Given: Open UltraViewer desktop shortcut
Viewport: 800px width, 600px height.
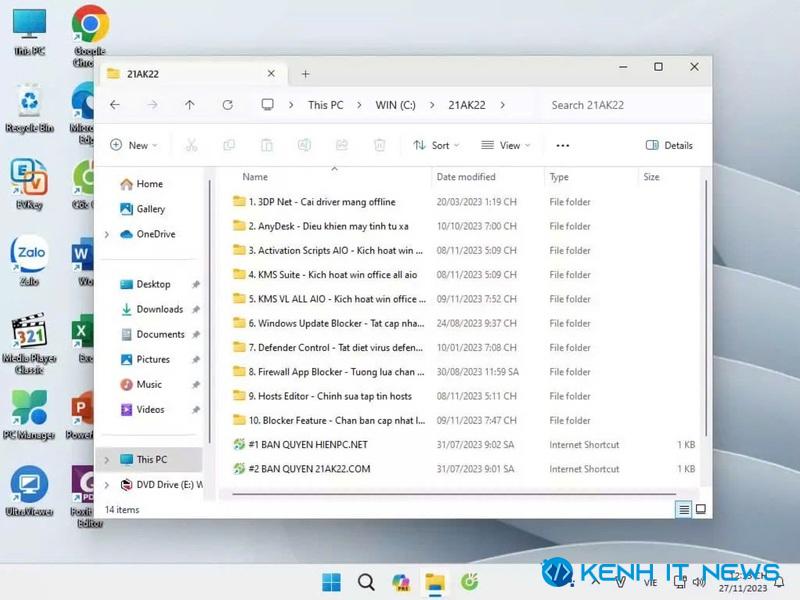Looking at the screenshot, I should (29, 491).
